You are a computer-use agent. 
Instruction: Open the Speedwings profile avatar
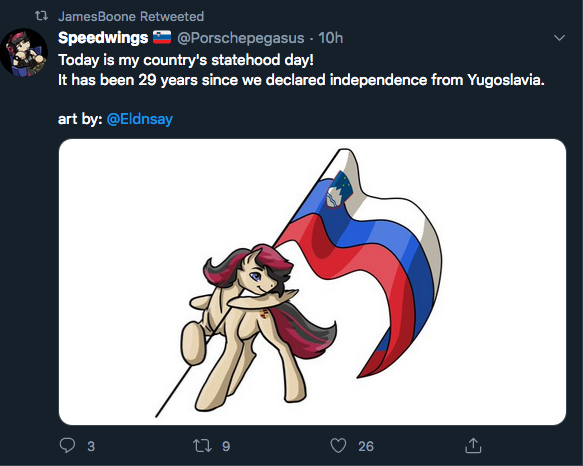point(24,52)
